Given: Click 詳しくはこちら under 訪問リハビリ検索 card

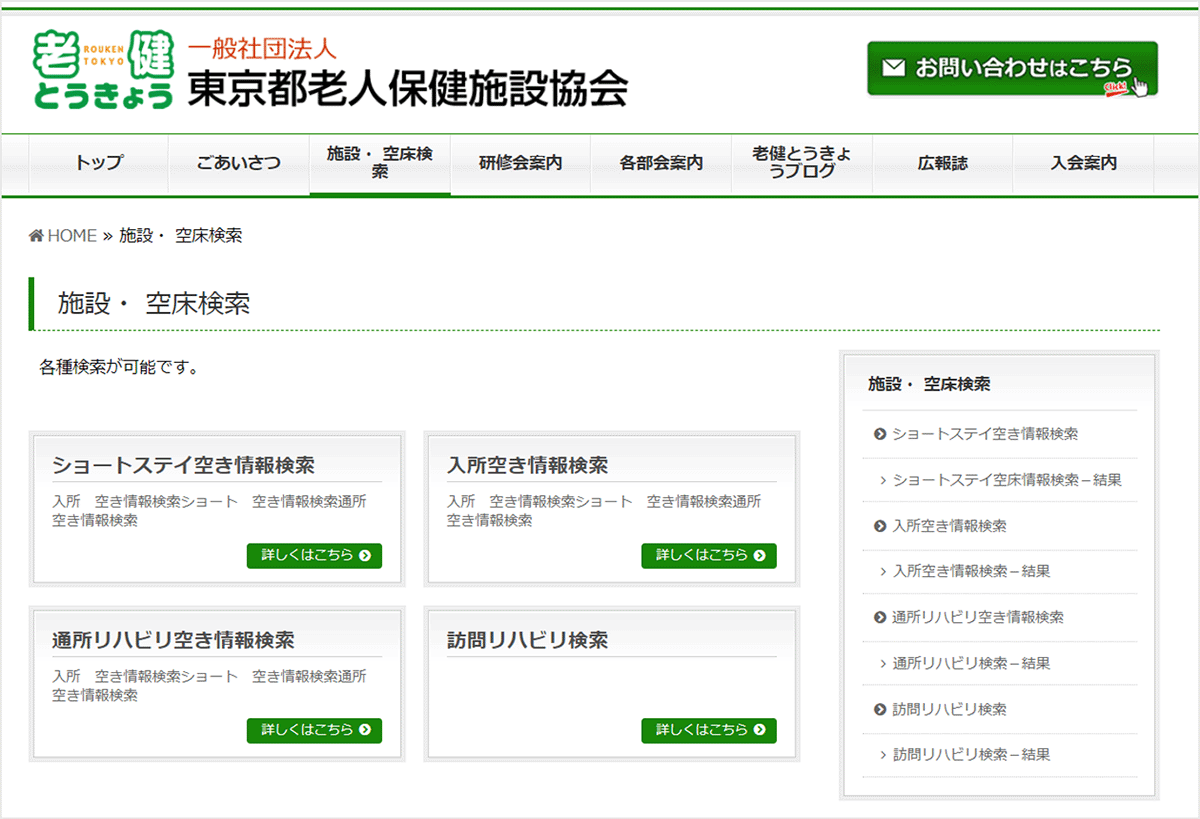Looking at the screenshot, I should pos(709,731).
